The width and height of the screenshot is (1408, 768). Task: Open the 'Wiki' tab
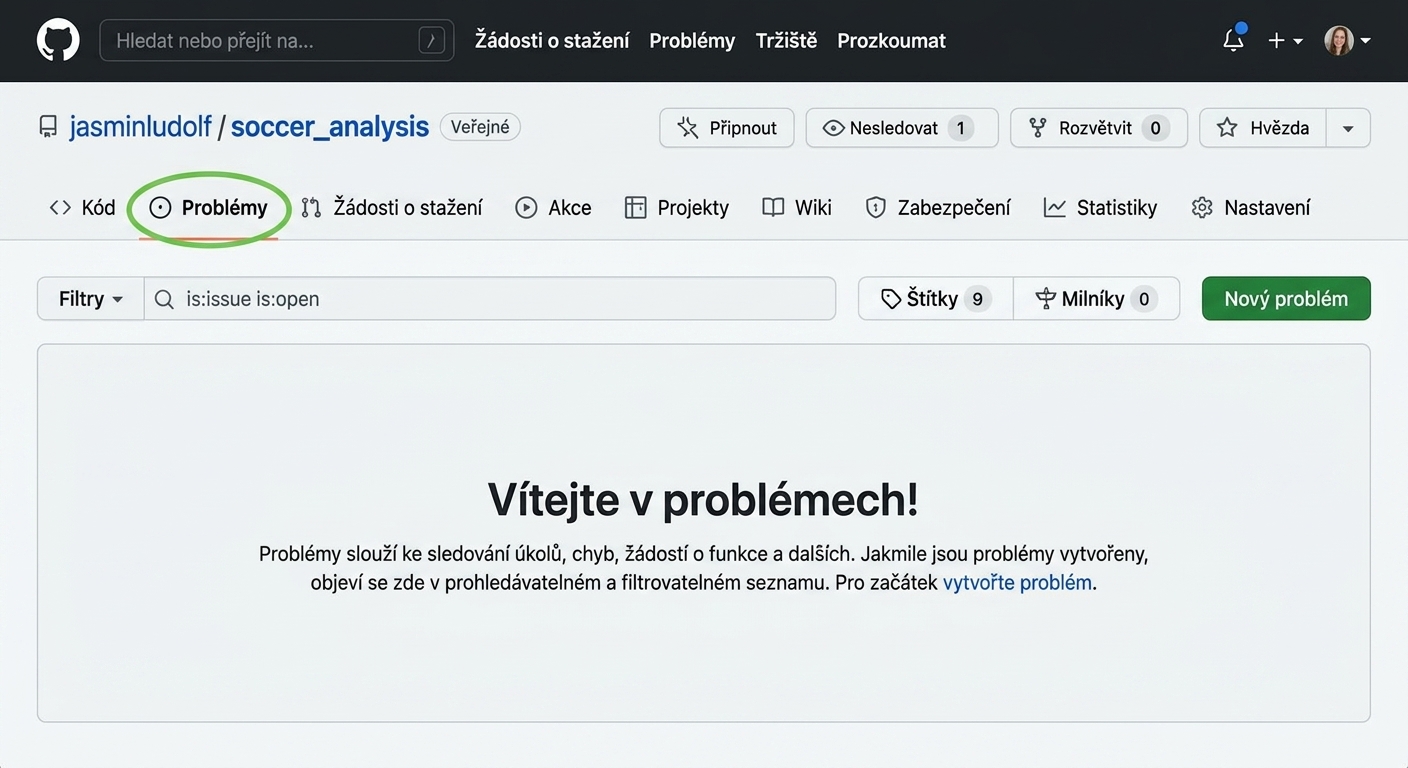pyautogui.click(x=797, y=207)
